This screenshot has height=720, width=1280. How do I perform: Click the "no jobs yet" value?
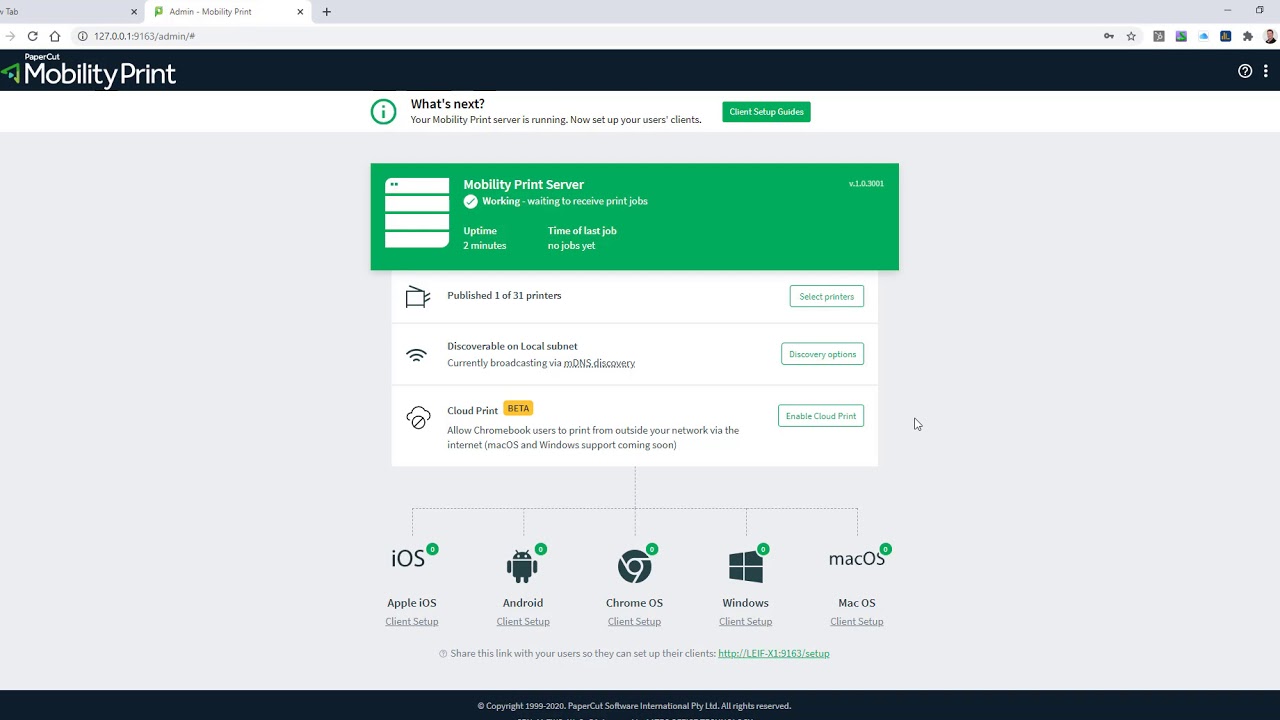[x=571, y=246]
